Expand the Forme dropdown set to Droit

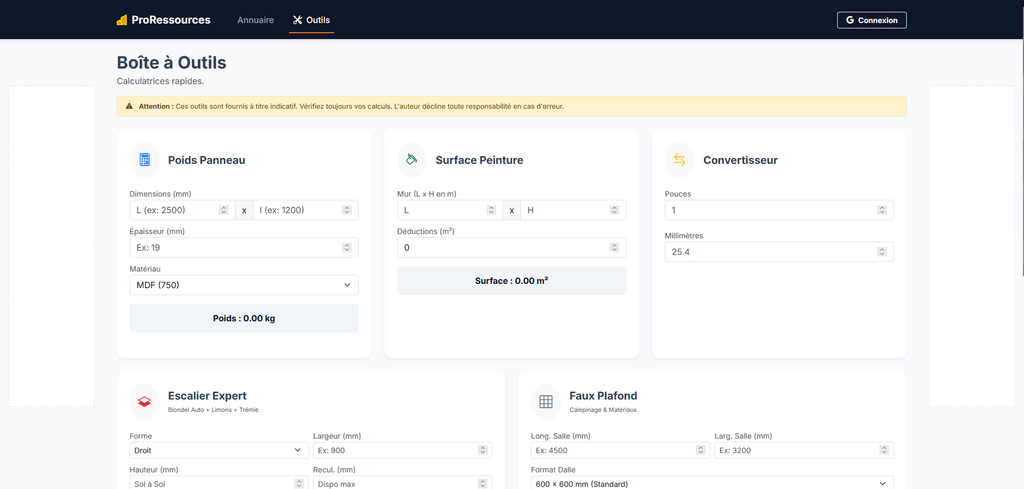pyautogui.click(x=217, y=450)
